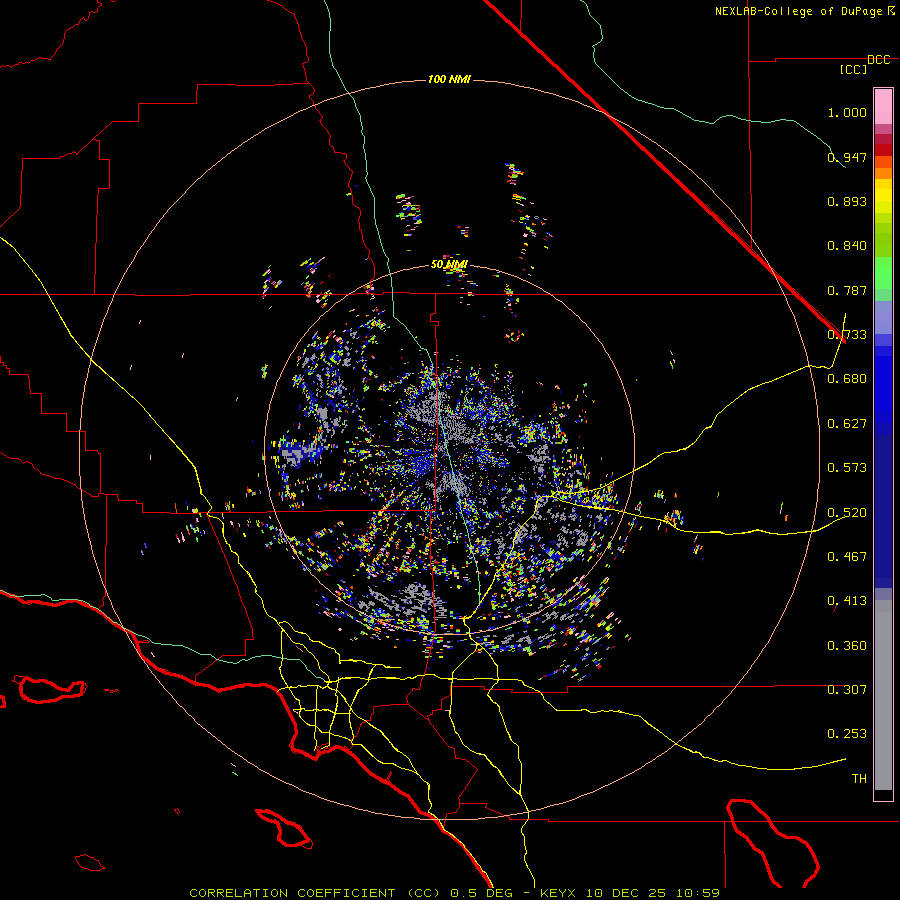This screenshot has height=900, width=900.
Task: Click the small logo icon after DuPage
Action: coord(891,11)
